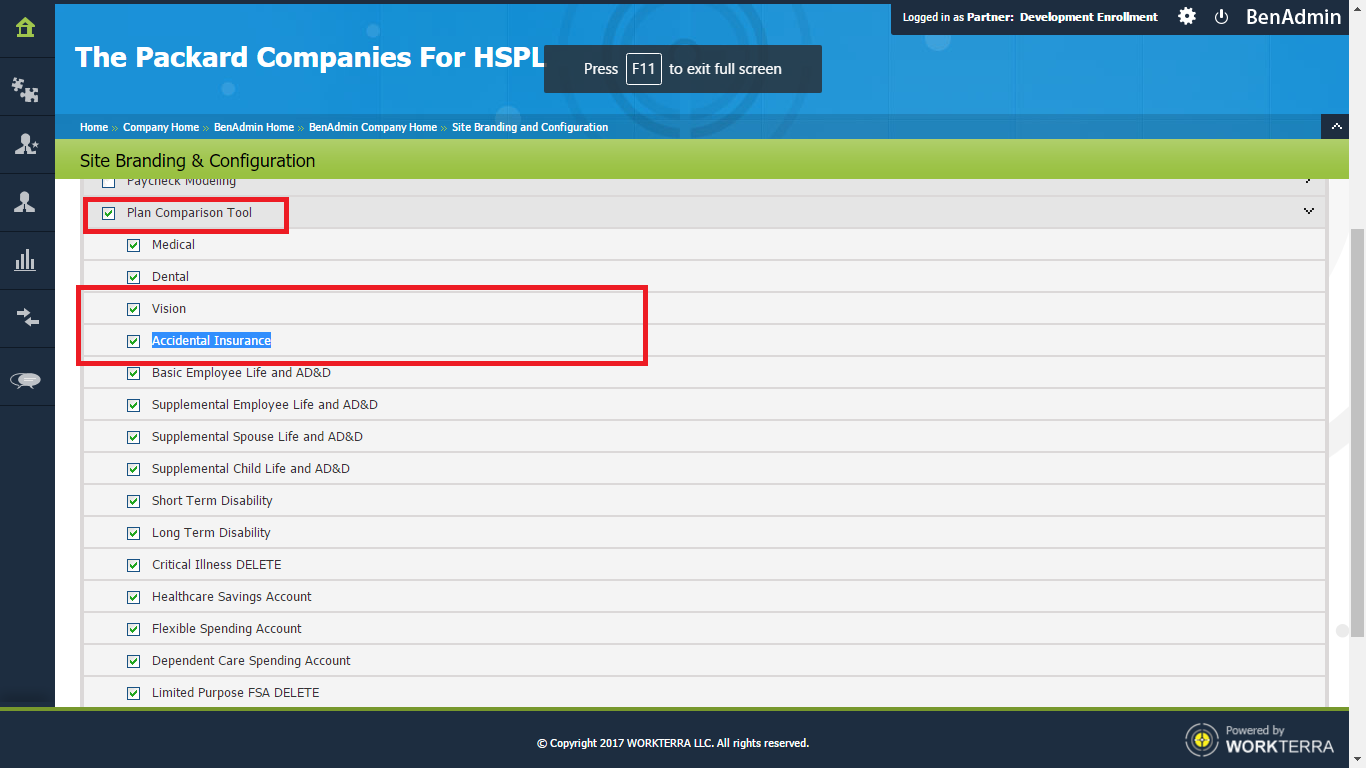Click the Vision row label
The width and height of the screenshot is (1366, 768).
[169, 309]
